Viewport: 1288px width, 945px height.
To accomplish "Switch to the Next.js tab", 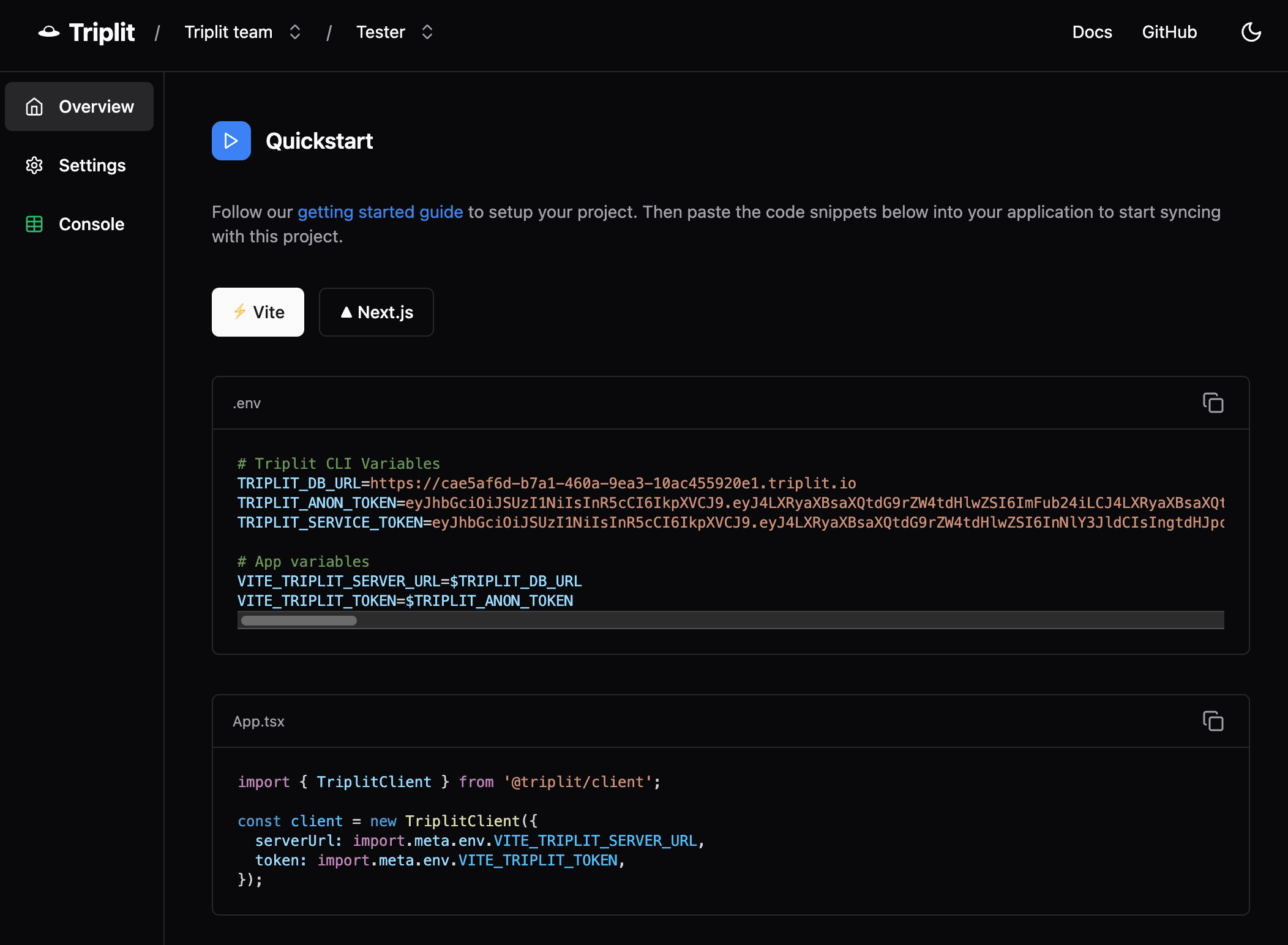I will [x=376, y=312].
